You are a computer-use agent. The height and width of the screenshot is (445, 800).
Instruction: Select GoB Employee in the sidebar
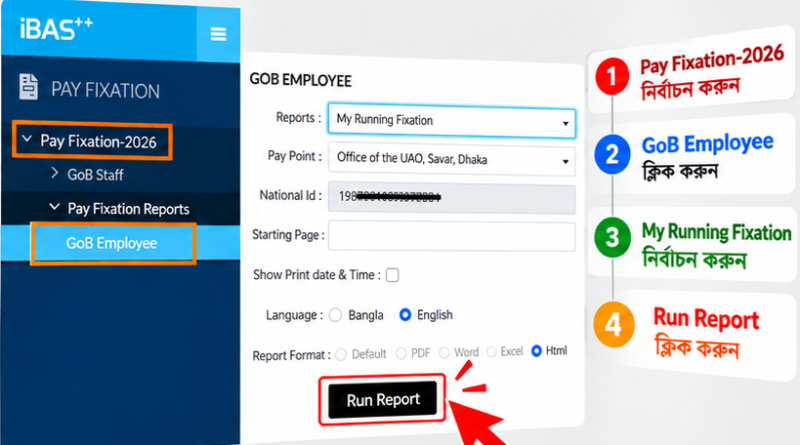tap(113, 243)
